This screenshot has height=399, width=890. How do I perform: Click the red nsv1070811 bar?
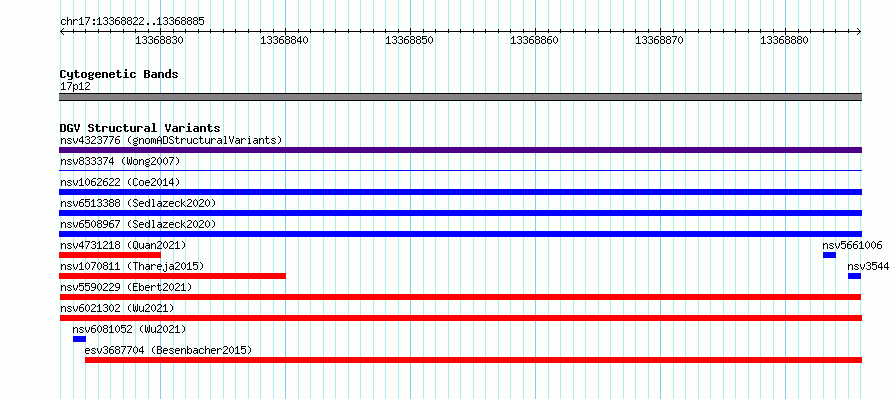pos(172,276)
